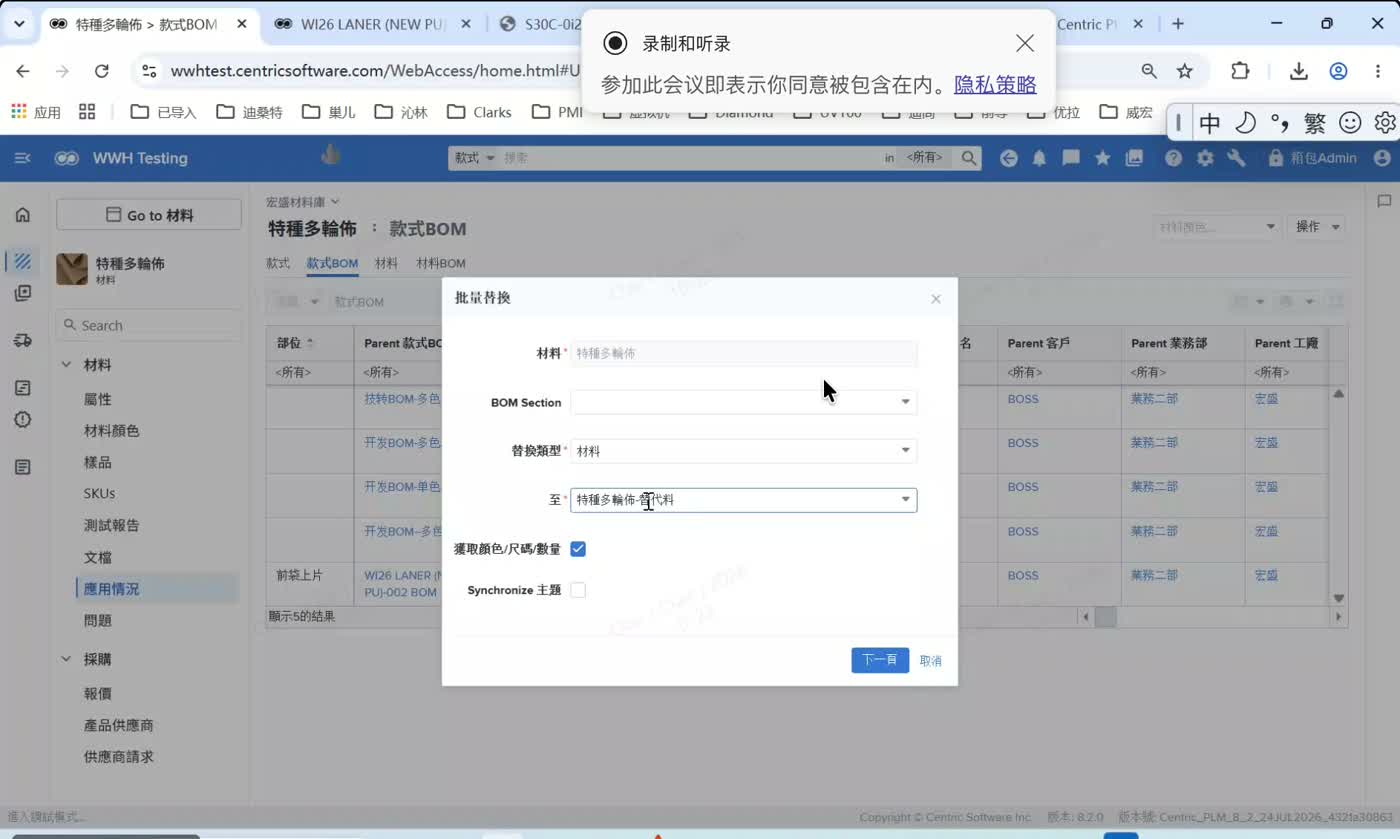Open the favorites star in the WWH header
This screenshot has width=1400, height=839.
pos(1102,158)
